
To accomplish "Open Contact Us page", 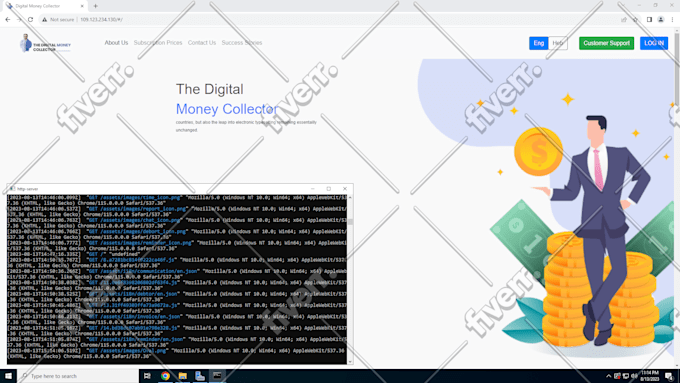I will pos(202,43).
